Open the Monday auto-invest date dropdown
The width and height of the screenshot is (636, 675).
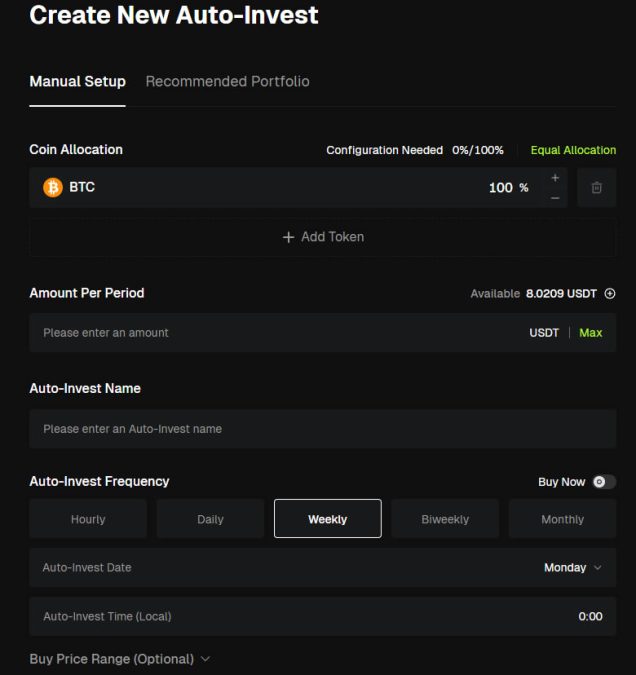(573, 567)
